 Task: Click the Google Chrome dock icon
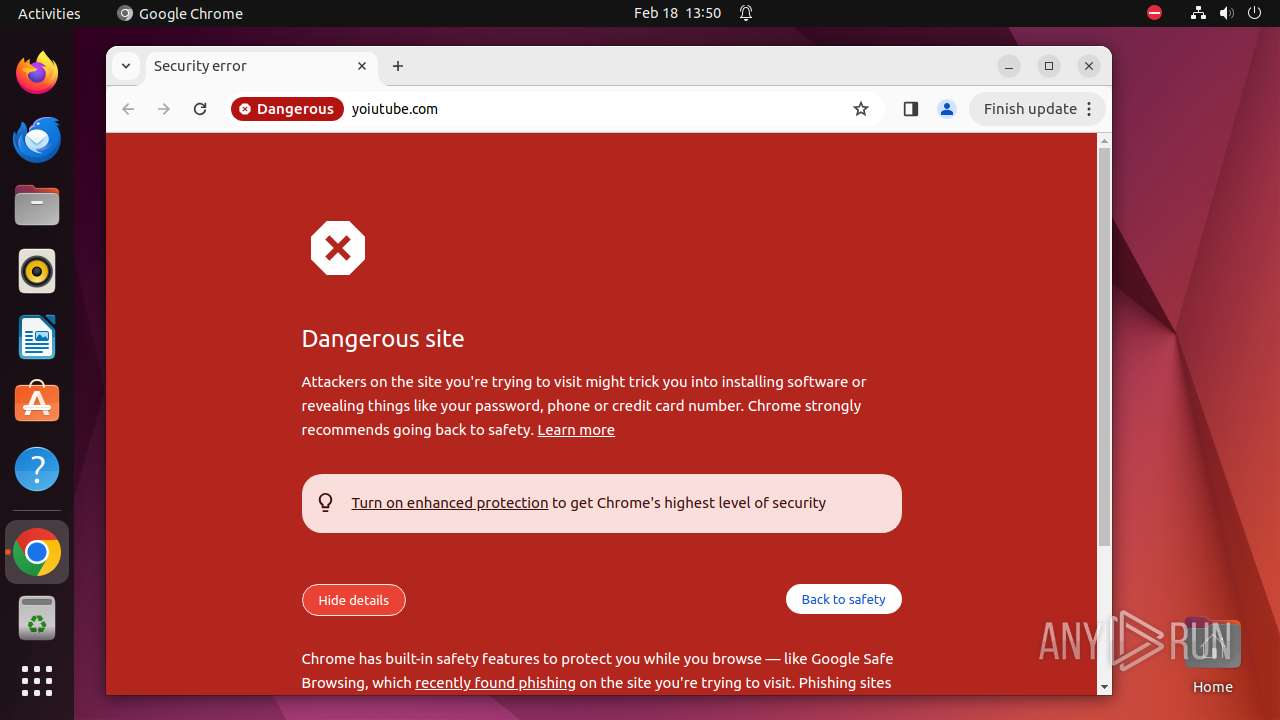click(37, 552)
